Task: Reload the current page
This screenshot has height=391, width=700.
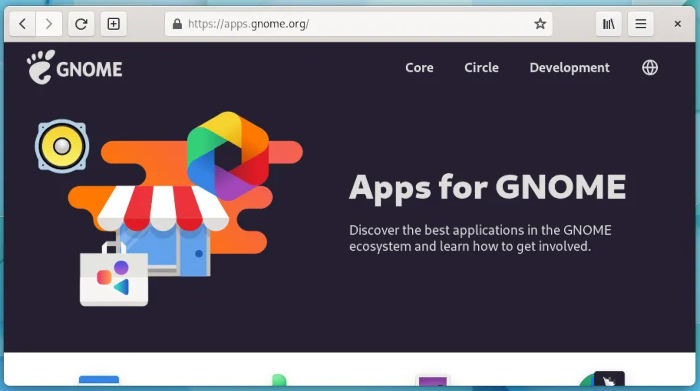Action: click(x=81, y=24)
